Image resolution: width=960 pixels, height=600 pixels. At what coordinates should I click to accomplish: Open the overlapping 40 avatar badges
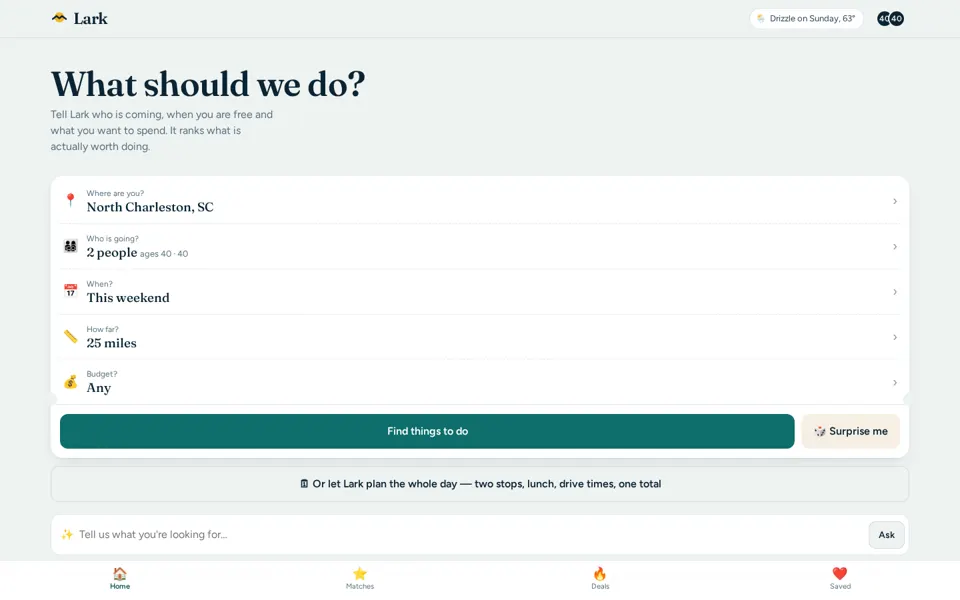[890, 18]
